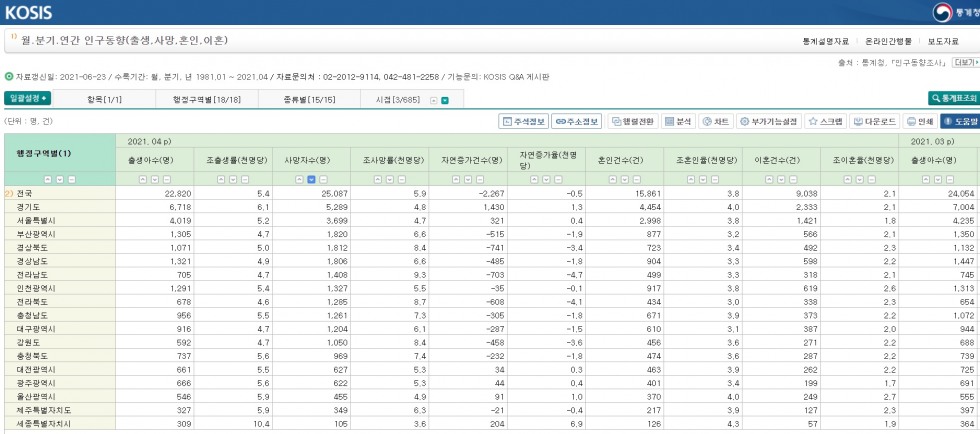Click 서울특별시 row label
This screenshot has height=434, width=980.
[36, 220]
